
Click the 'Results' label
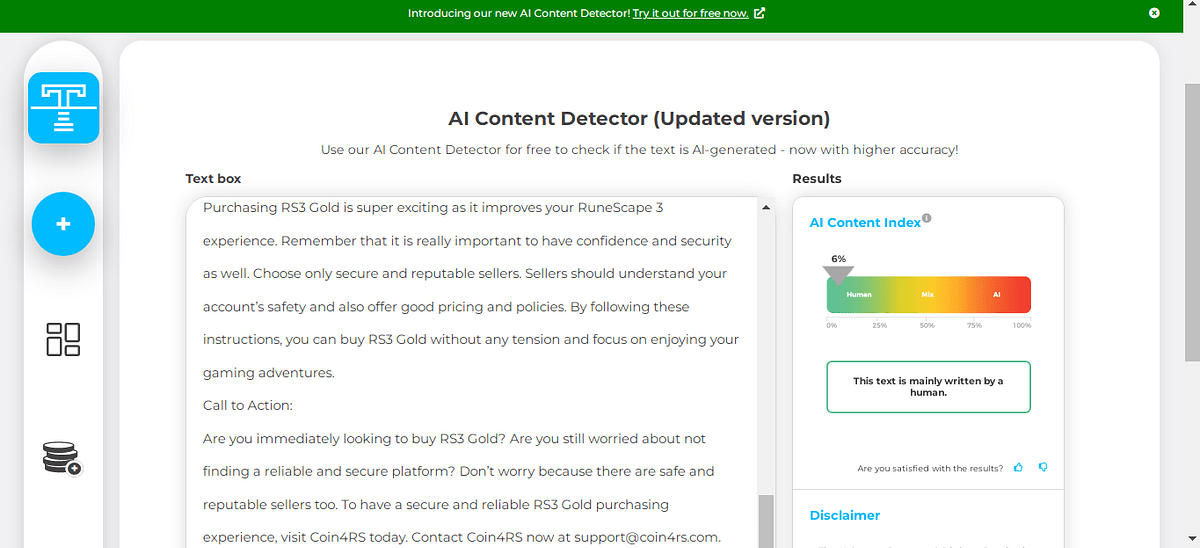coord(817,179)
